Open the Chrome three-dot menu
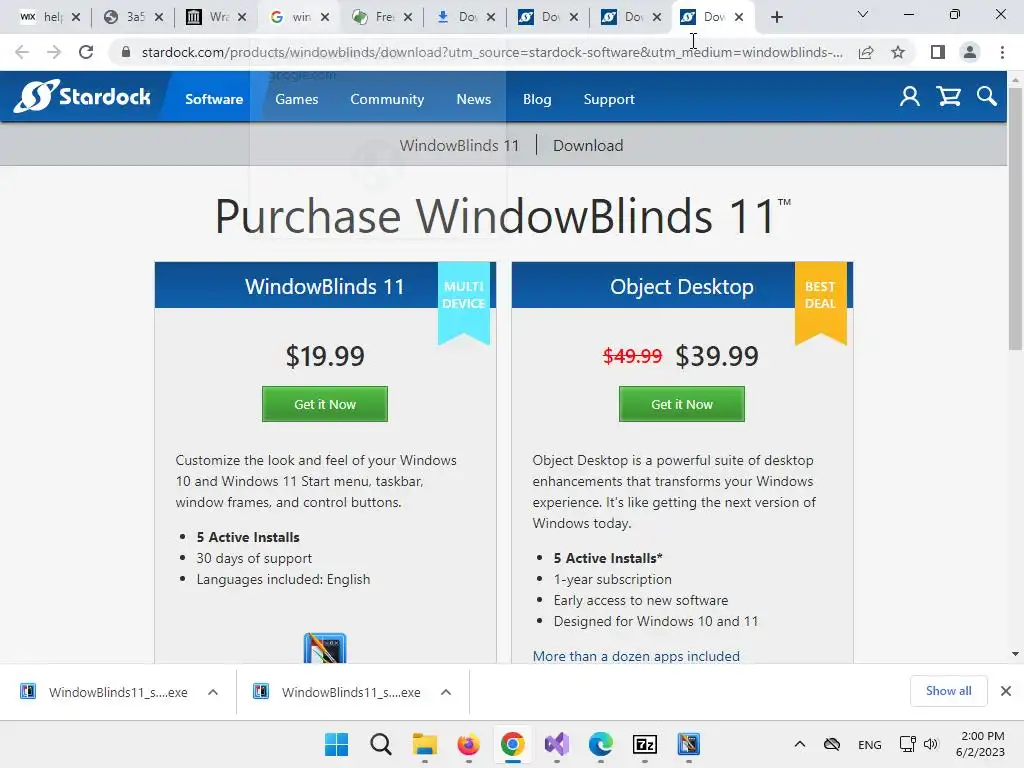This screenshot has height=768, width=1024. pos(1002,52)
